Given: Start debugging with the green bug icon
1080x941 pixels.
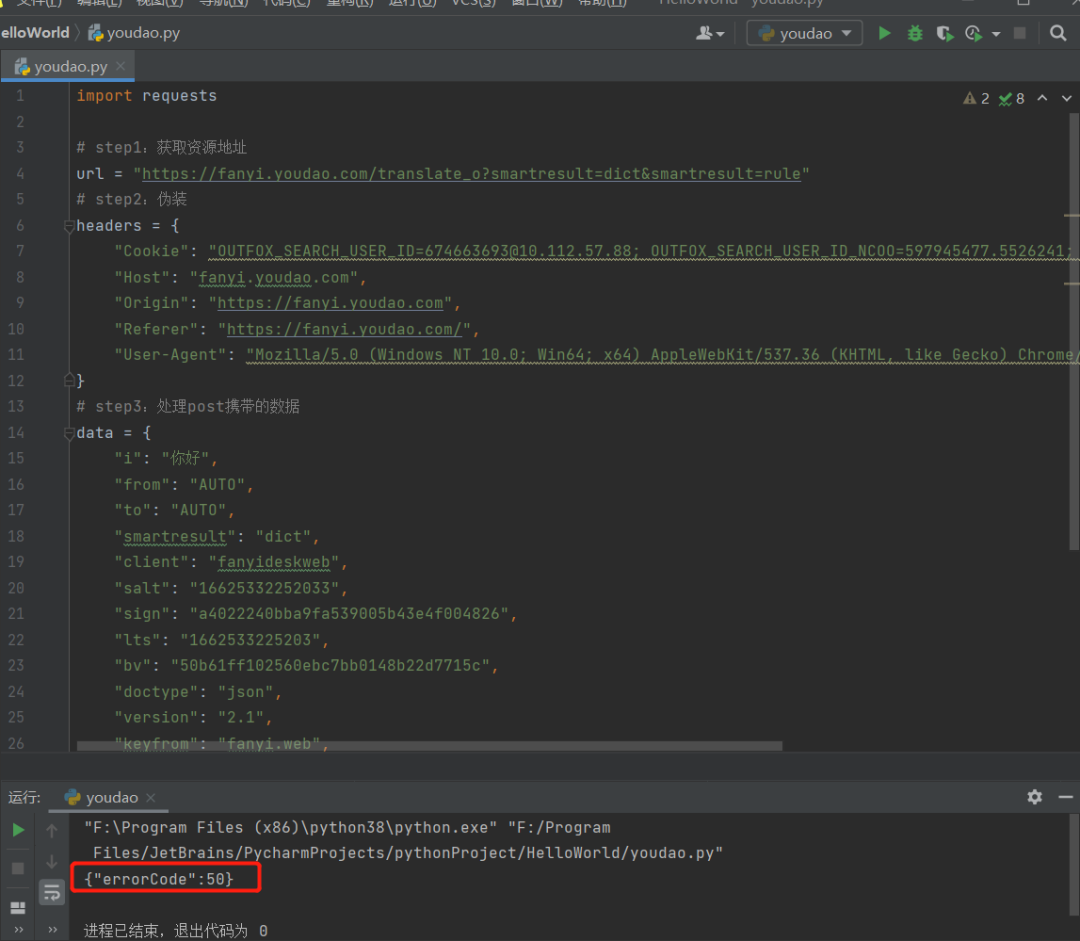Looking at the screenshot, I should 914,33.
